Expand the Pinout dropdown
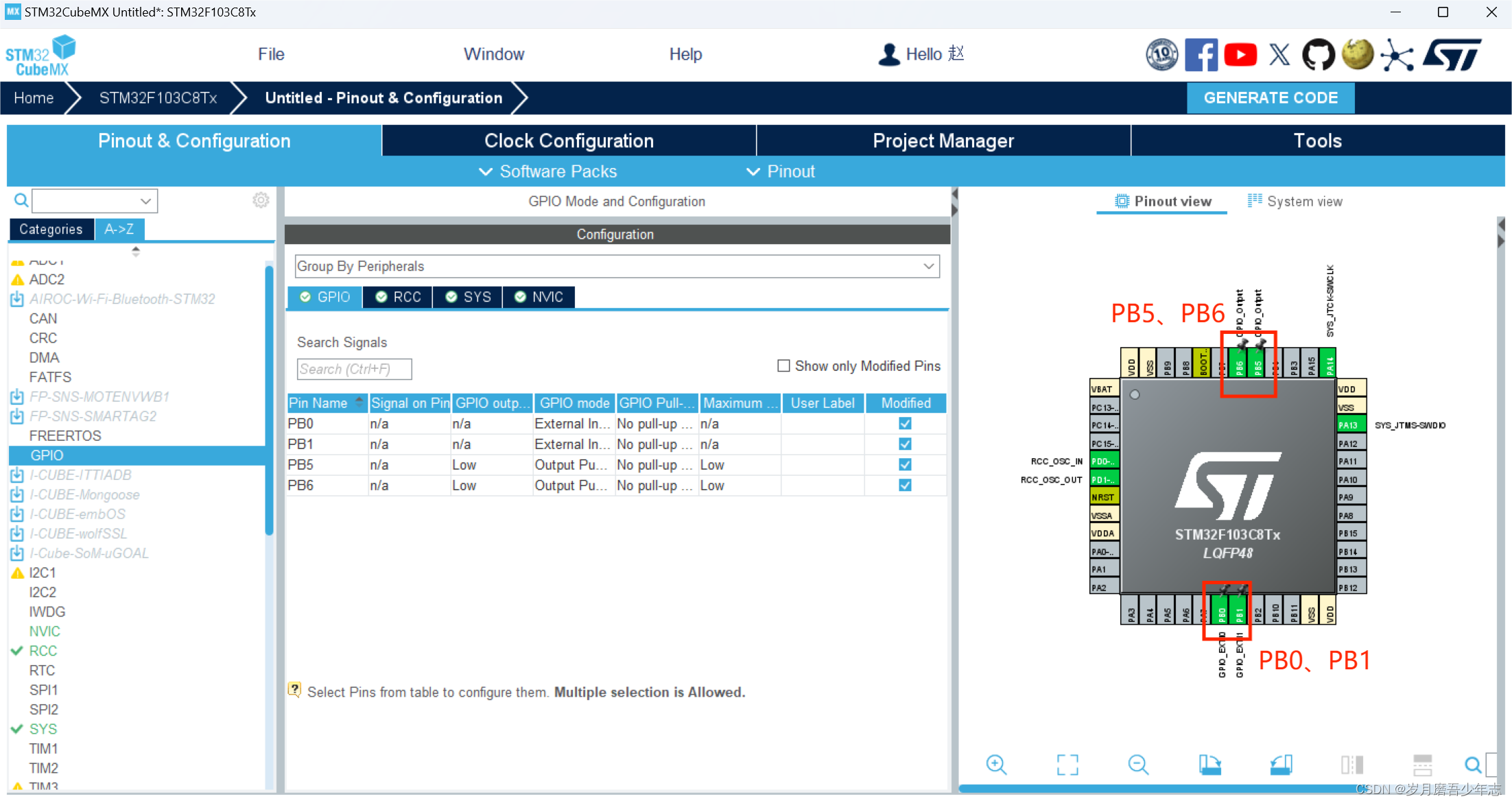This screenshot has height=803, width=1512. click(781, 171)
